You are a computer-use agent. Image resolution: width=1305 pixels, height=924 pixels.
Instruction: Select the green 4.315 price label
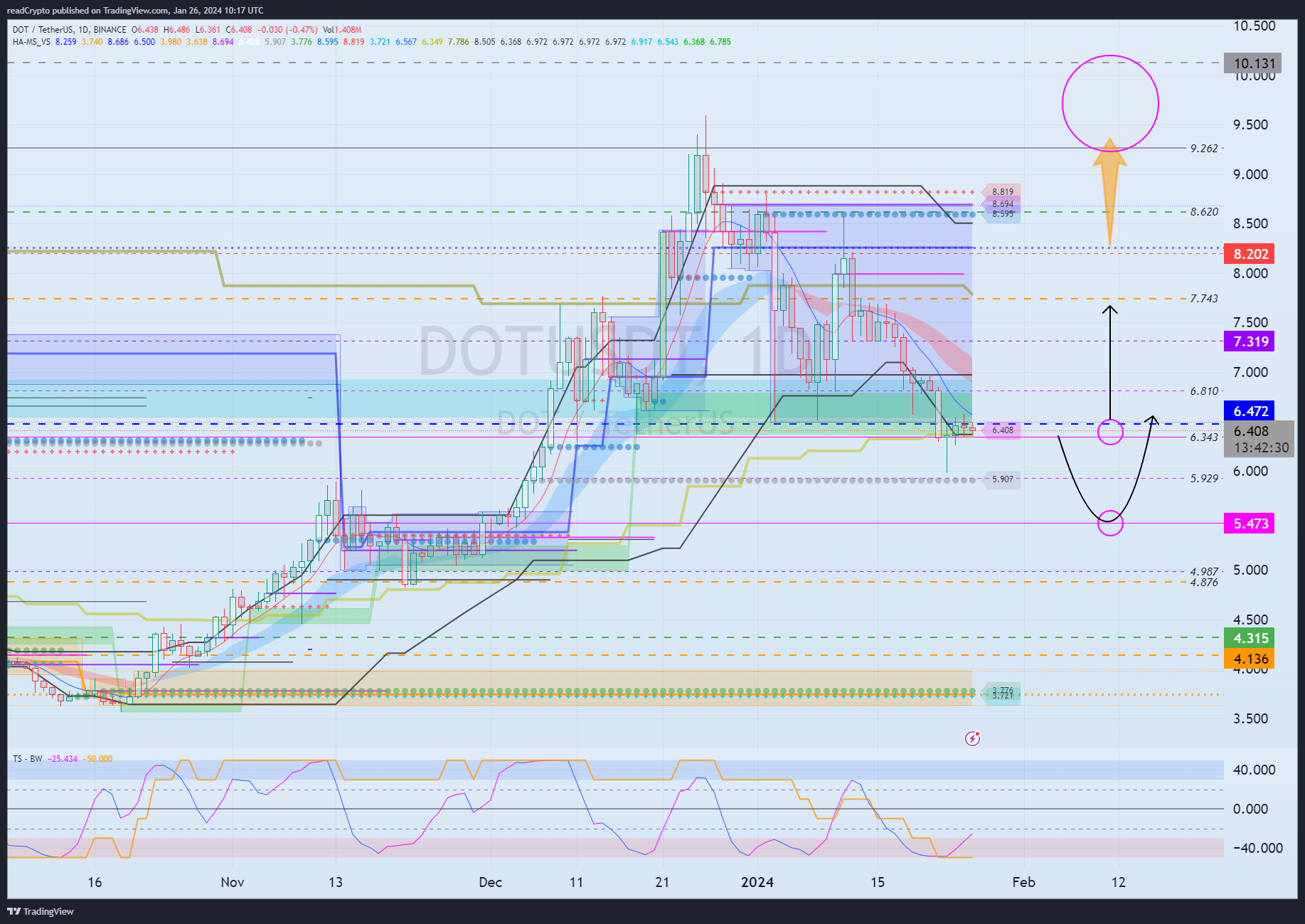click(x=1250, y=638)
